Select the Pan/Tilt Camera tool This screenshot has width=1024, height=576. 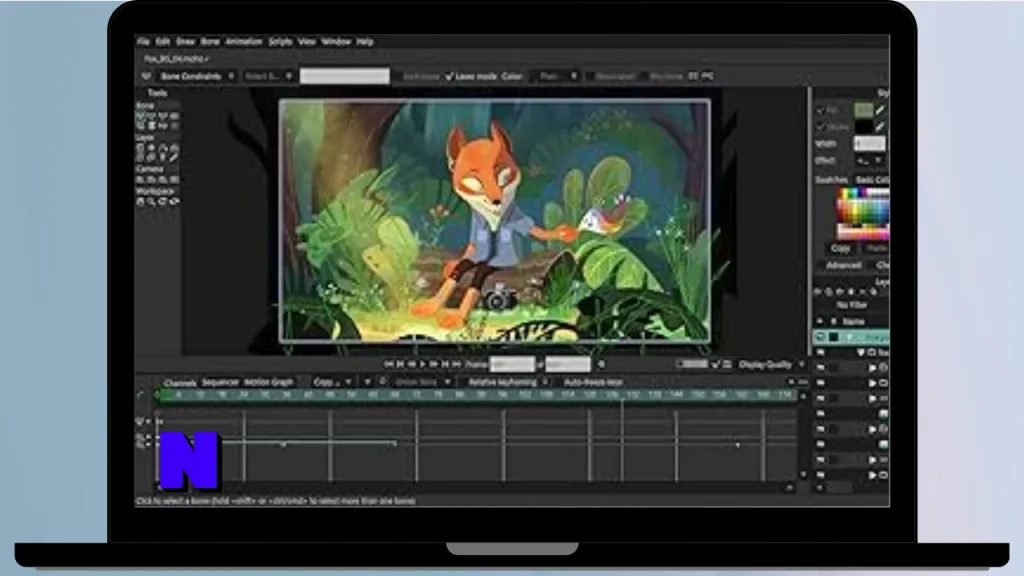point(174,180)
